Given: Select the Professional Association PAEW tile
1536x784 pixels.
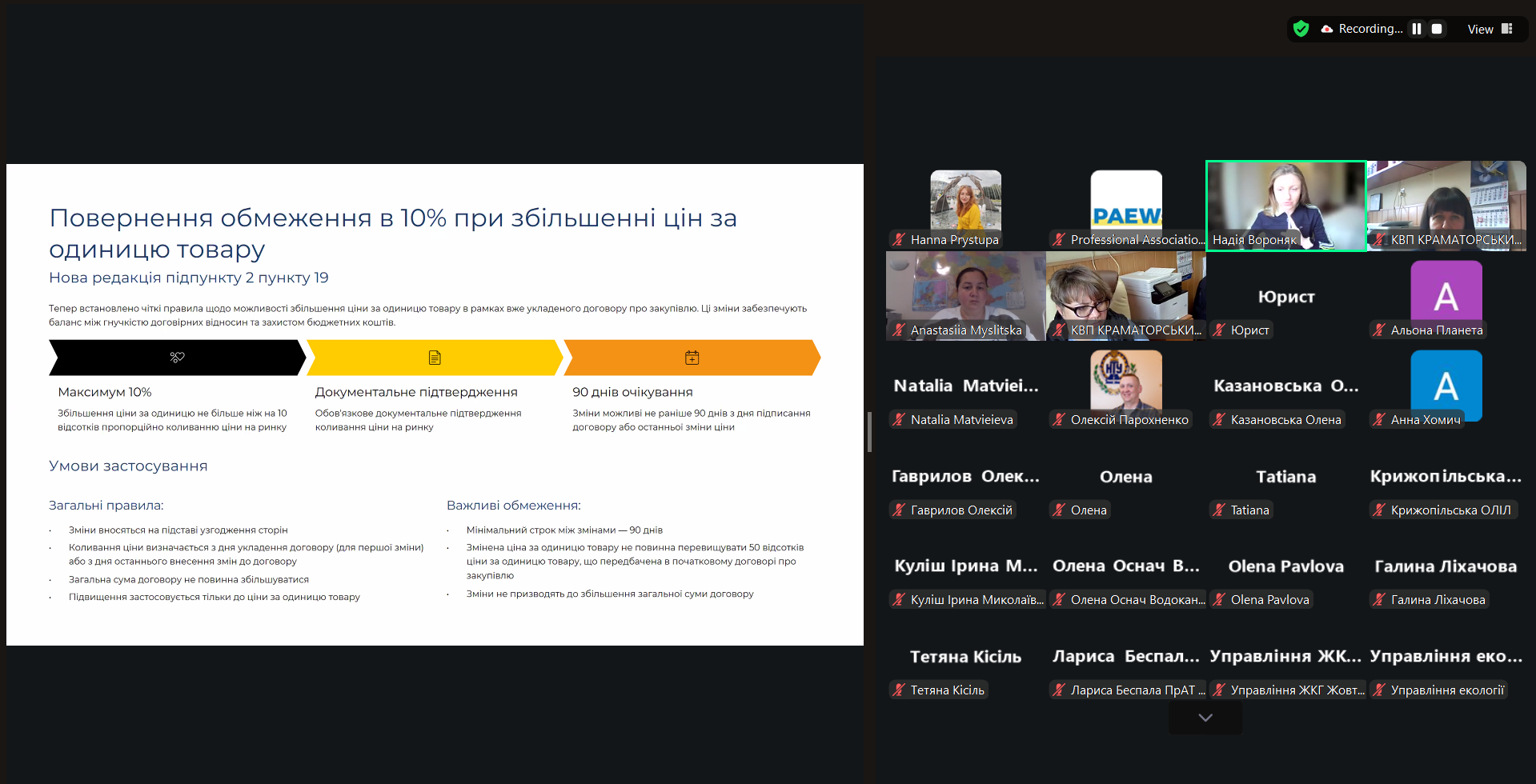Looking at the screenshot, I should (x=1125, y=206).
